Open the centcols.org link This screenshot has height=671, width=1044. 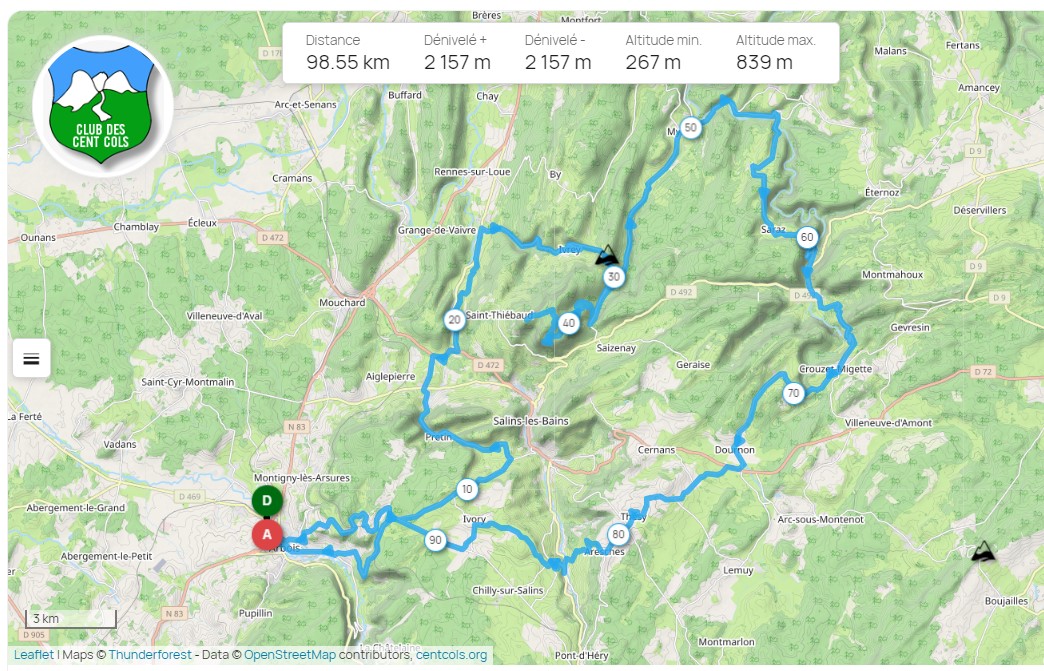point(451,654)
